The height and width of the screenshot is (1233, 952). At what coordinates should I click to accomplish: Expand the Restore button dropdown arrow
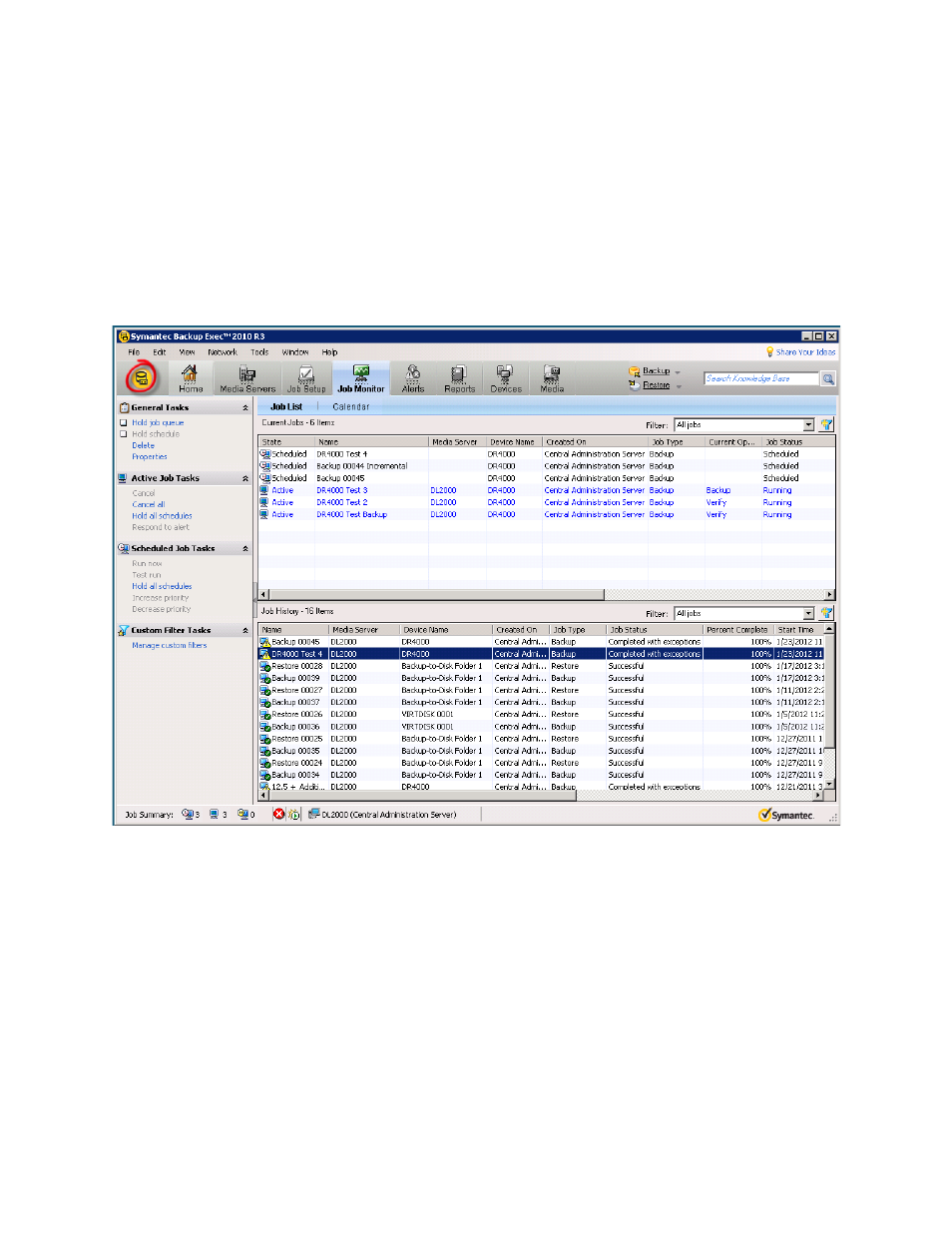pos(679,385)
